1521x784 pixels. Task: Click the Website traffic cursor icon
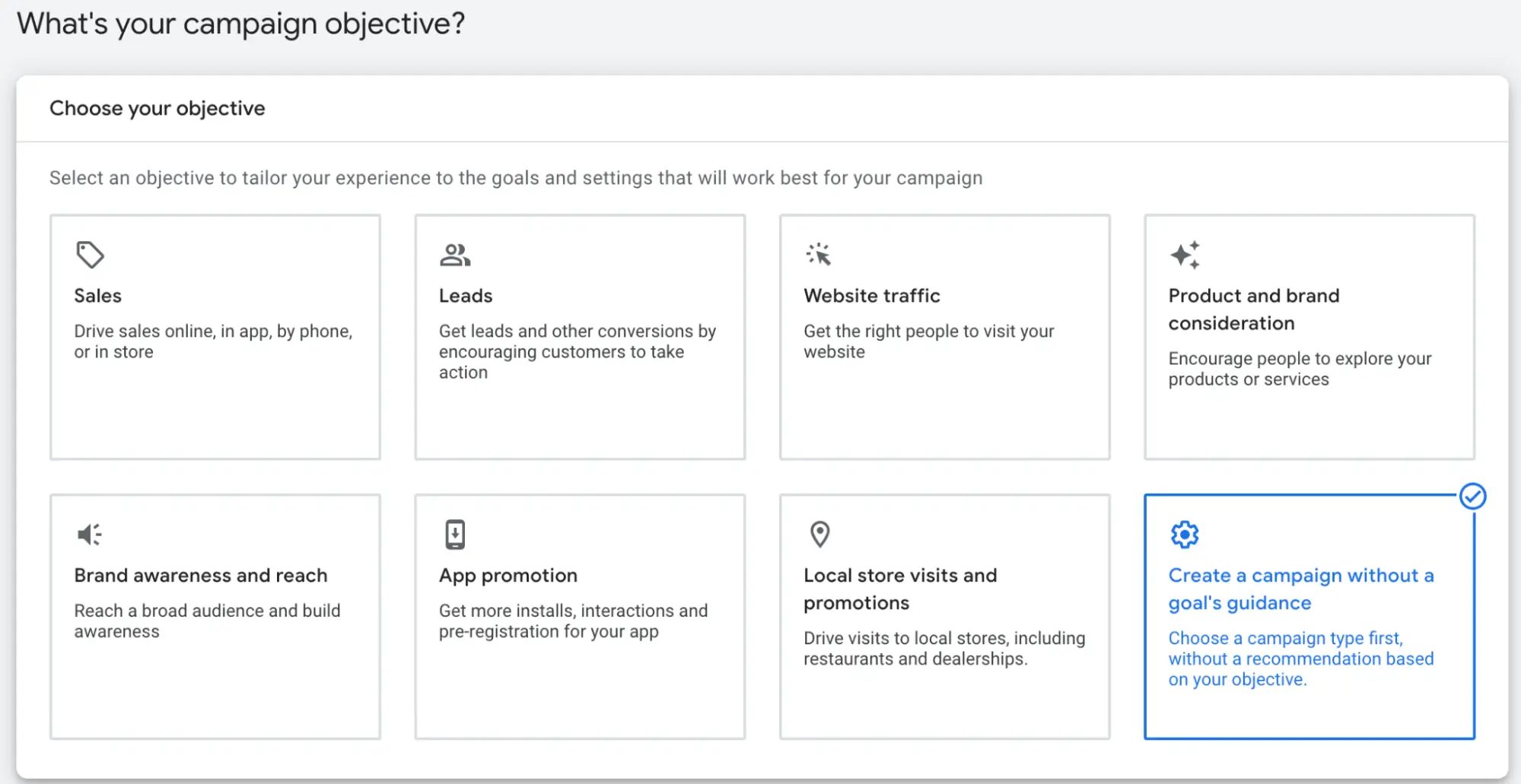pos(819,254)
